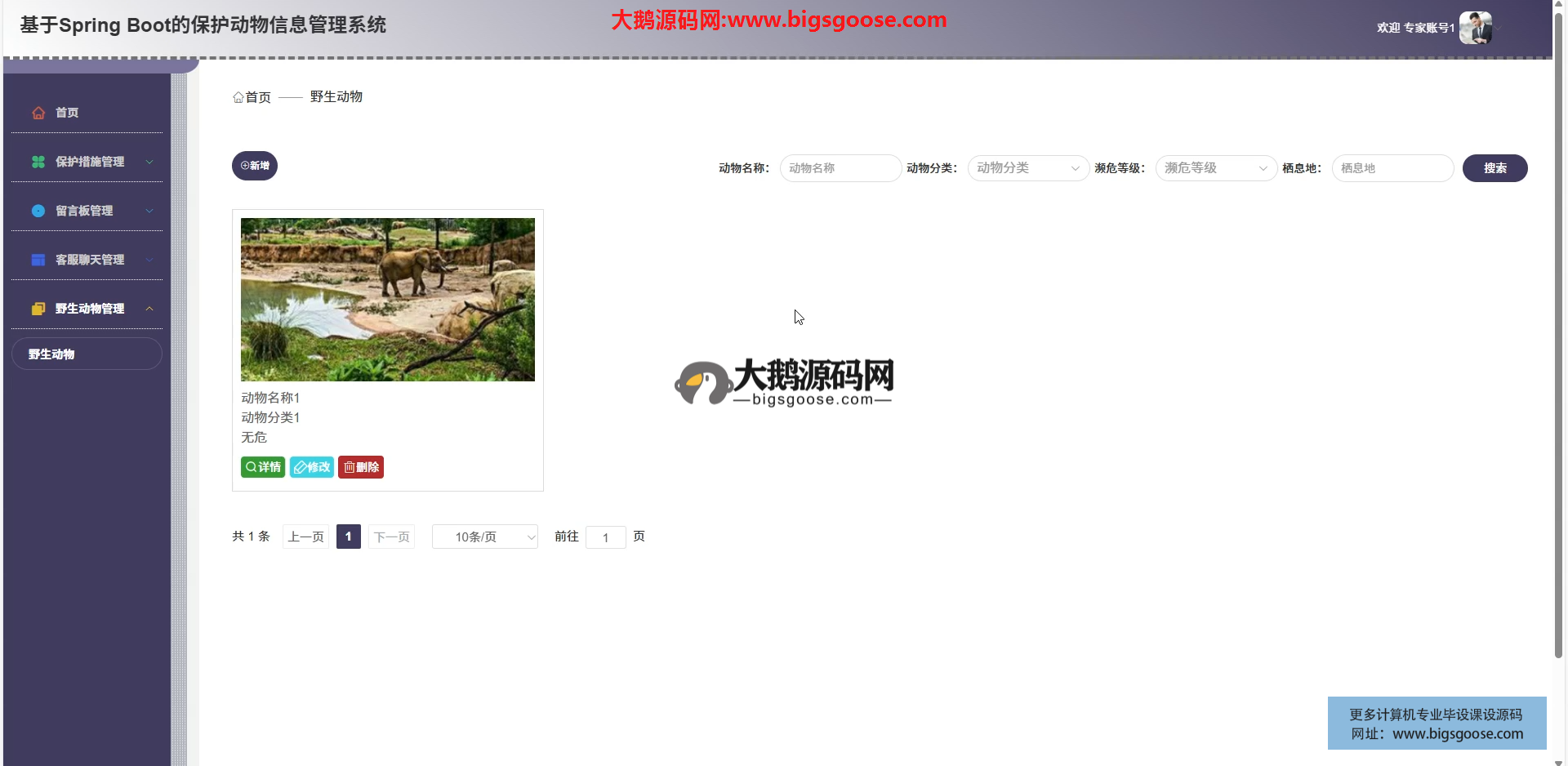The height and width of the screenshot is (766, 1568).
Task: Add new animal with 新增 button
Action: tap(255, 166)
